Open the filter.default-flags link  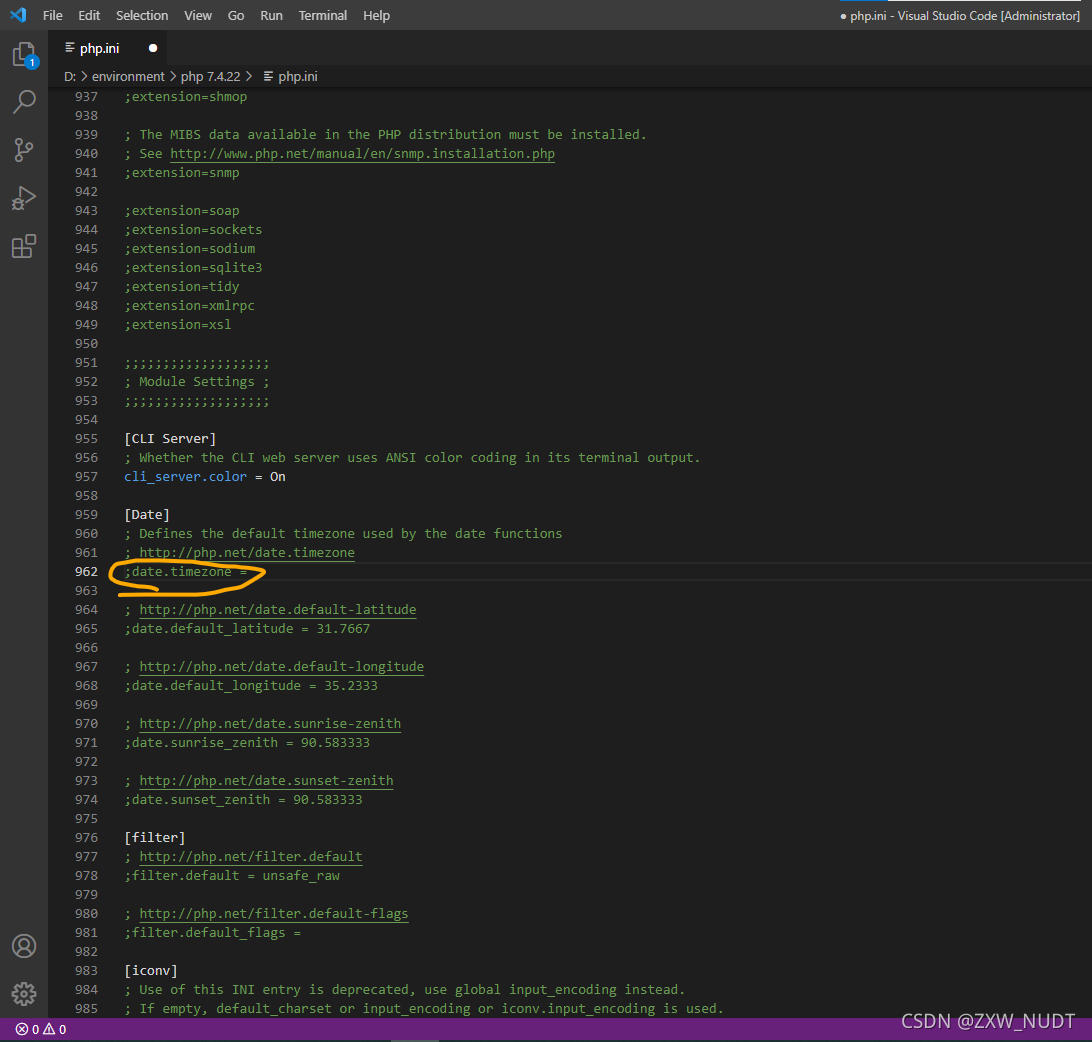pos(274,914)
